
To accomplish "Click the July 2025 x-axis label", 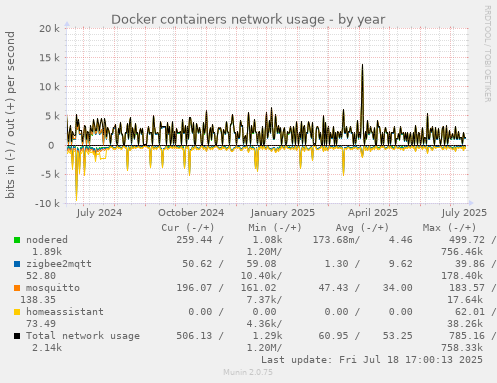I will 464,212.
